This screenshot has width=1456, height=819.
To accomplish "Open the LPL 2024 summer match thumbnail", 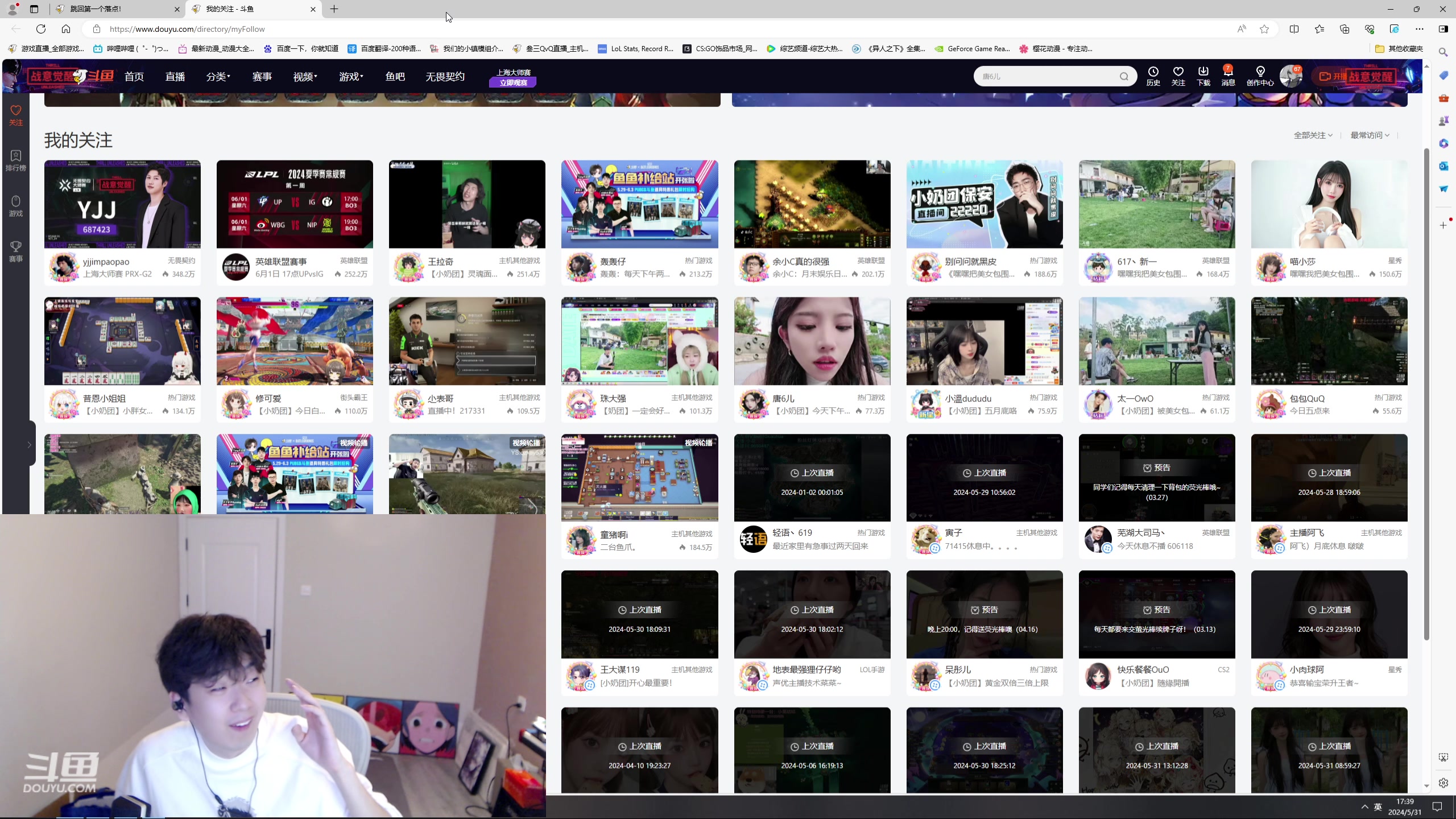I will [x=295, y=204].
